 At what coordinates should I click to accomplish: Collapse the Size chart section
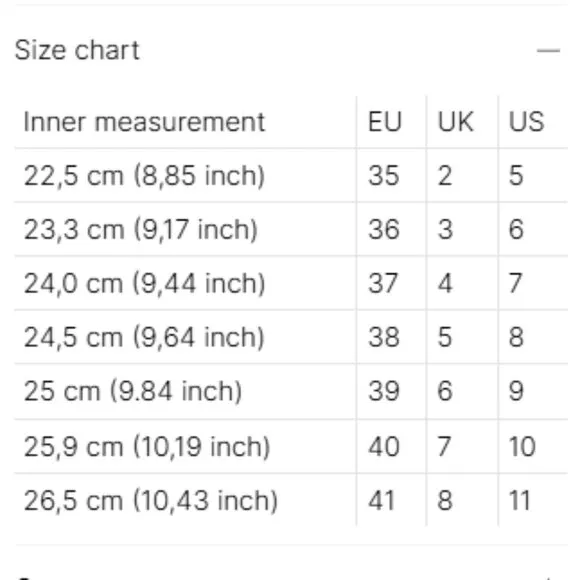[x=548, y=50]
